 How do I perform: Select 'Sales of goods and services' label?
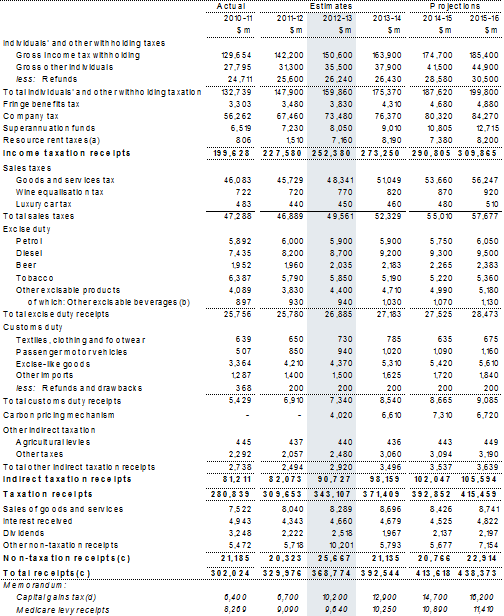[x=63, y=509]
